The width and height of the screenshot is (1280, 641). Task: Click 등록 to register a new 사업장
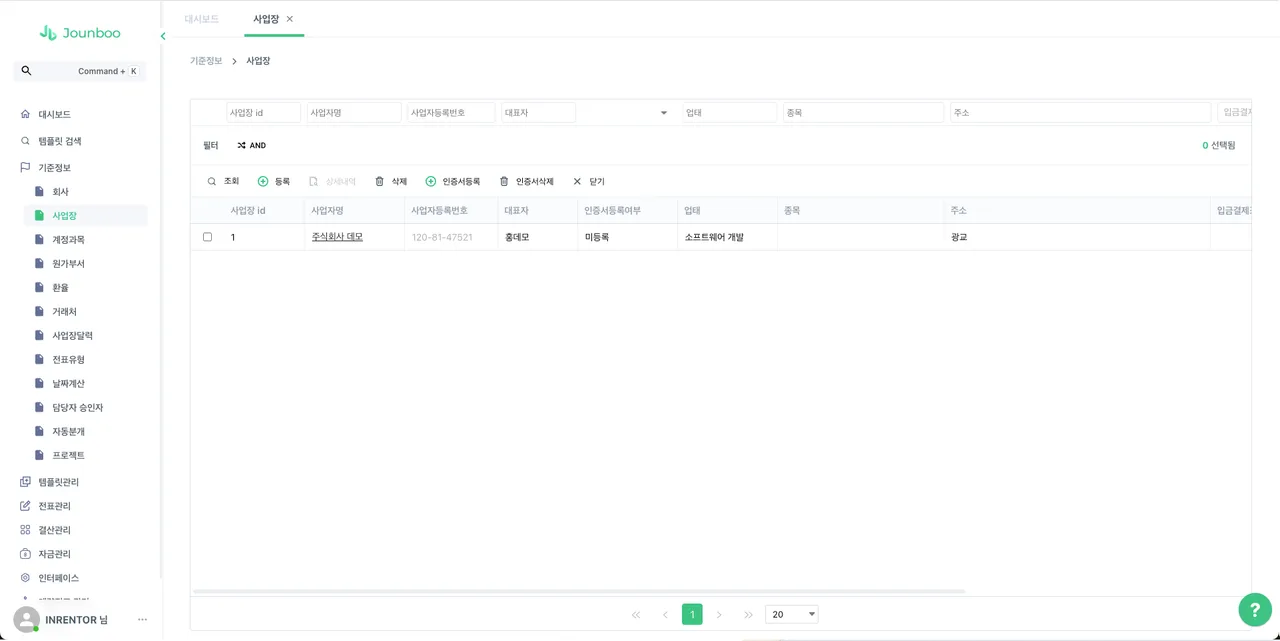pyautogui.click(x=274, y=181)
